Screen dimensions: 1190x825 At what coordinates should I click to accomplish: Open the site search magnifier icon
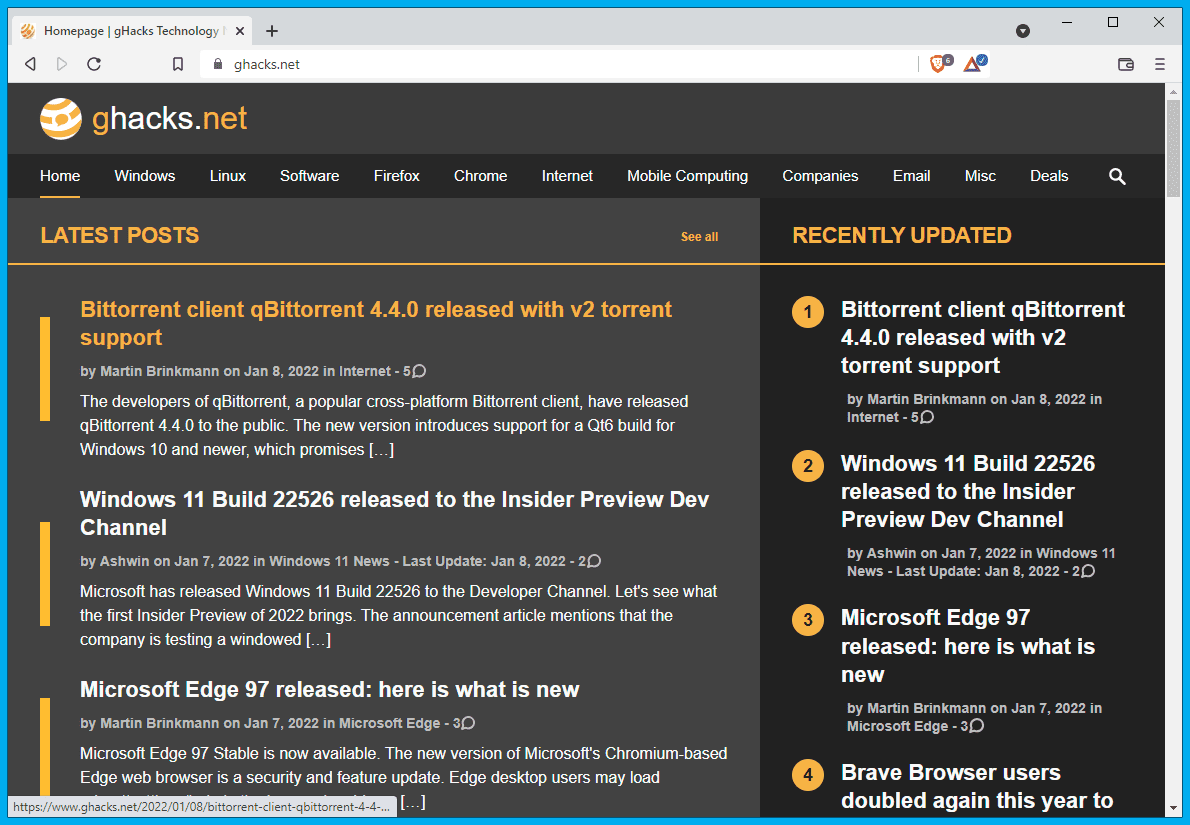[1117, 176]
